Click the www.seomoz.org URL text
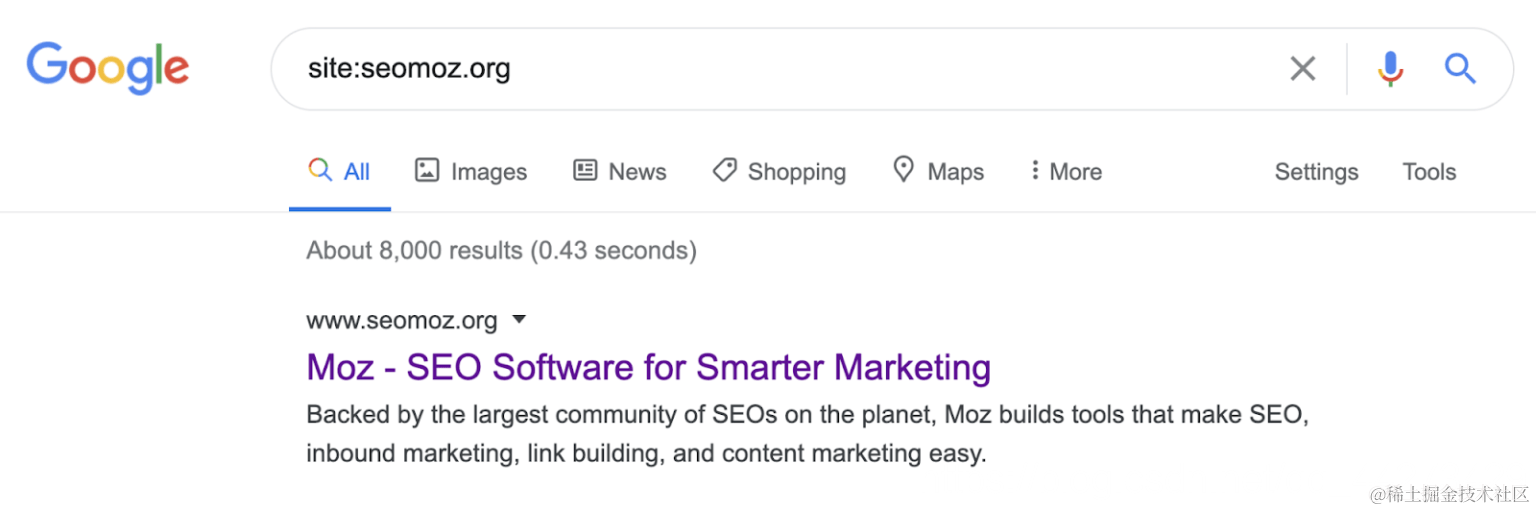 (x=402, y=321)
